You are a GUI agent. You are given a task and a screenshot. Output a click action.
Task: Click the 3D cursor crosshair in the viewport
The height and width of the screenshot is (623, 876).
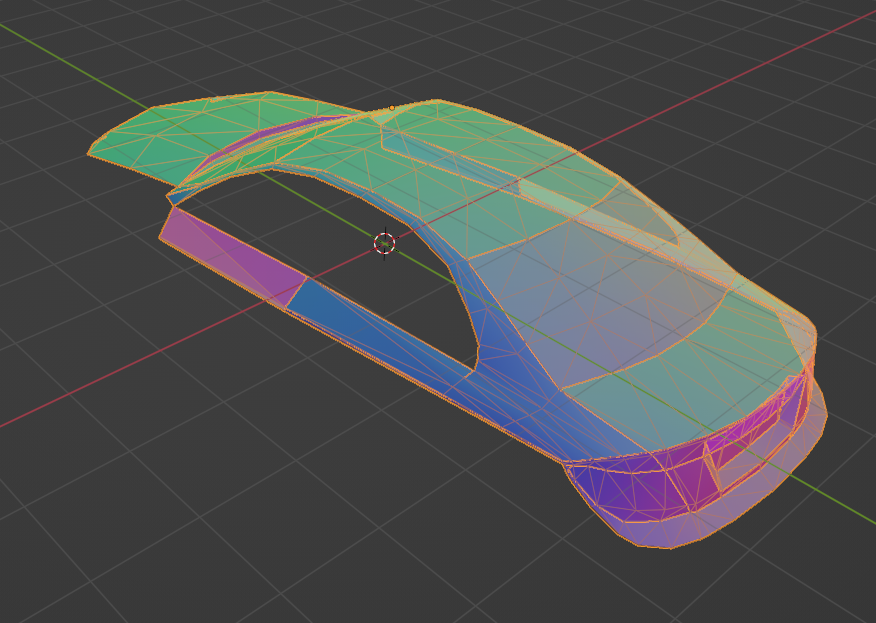(384, 244)
